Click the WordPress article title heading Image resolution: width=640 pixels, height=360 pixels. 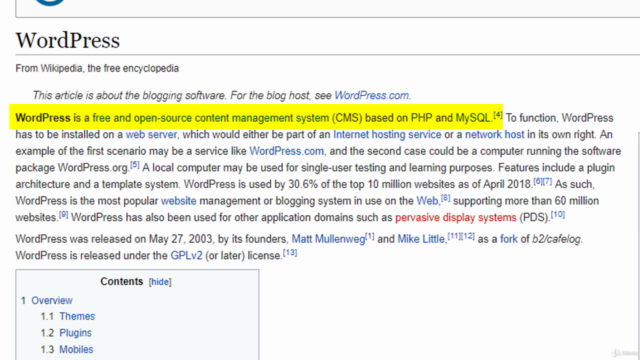tap(68, 41)
